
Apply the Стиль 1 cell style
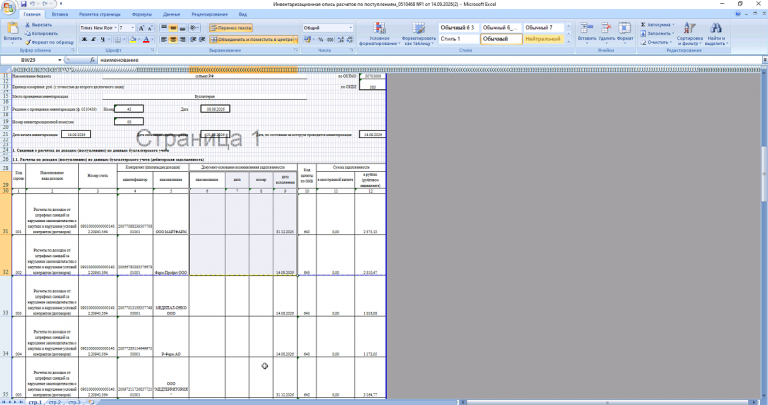(x=458, y=39)
